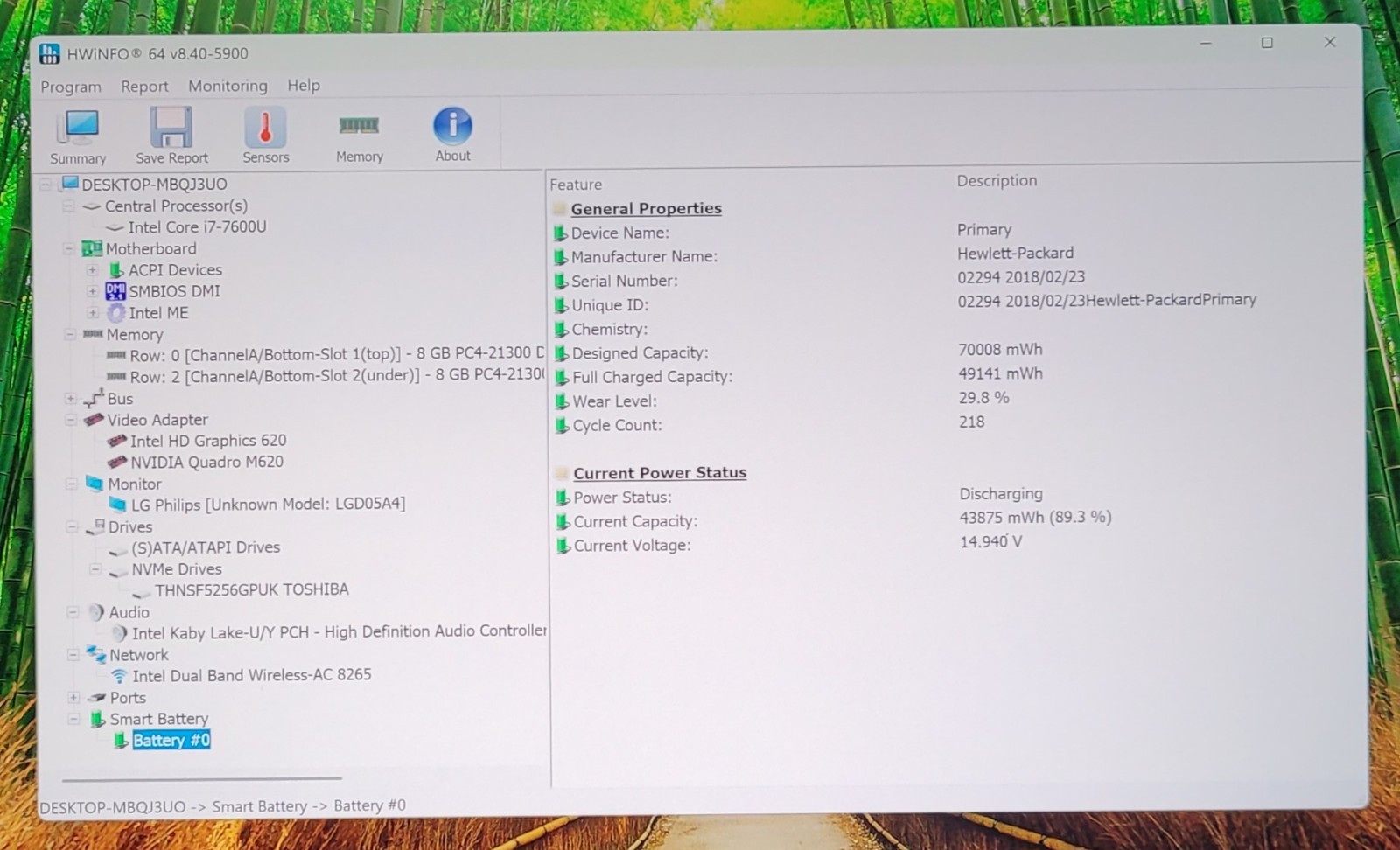This screenshot has width=1400, height=850.
Task: Click battery icon beside Wear Level
Action: coord(563,401)
